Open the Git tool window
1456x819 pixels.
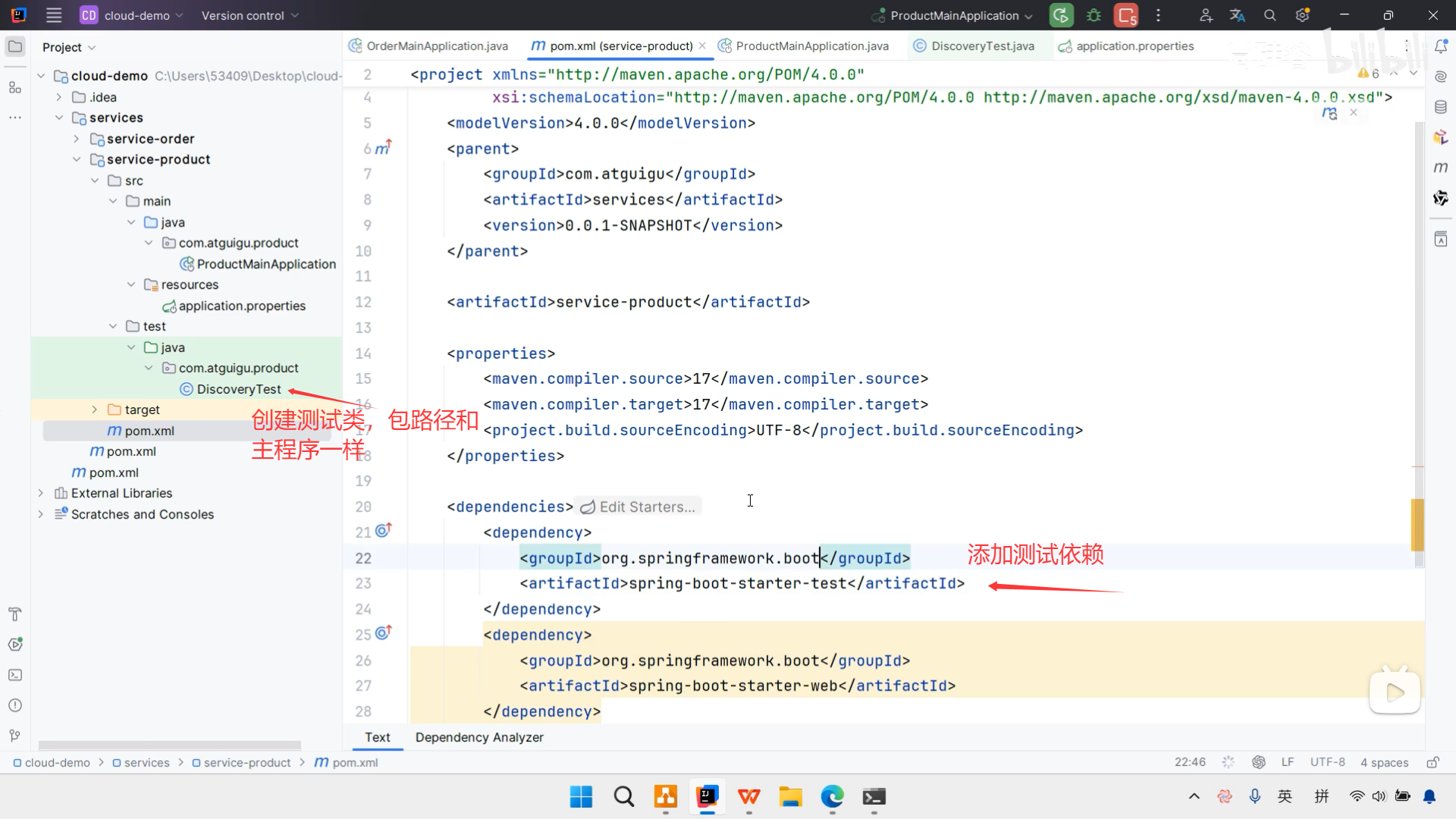15,736
